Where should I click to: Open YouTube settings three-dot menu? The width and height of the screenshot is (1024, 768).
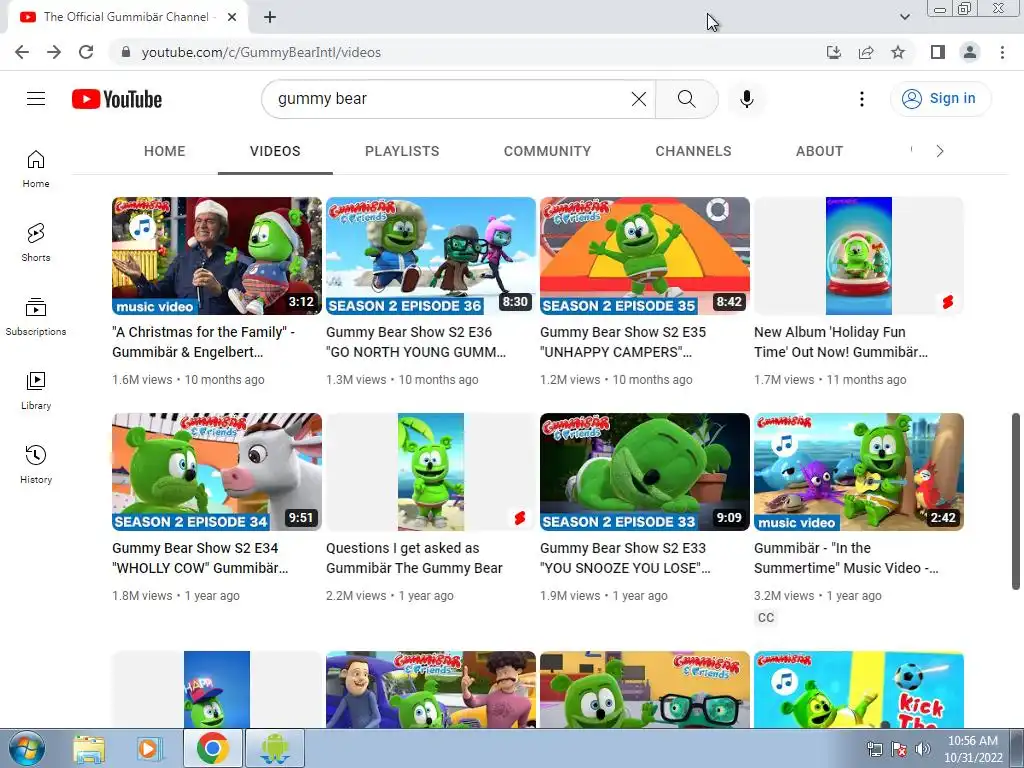(x=862, y=99)
